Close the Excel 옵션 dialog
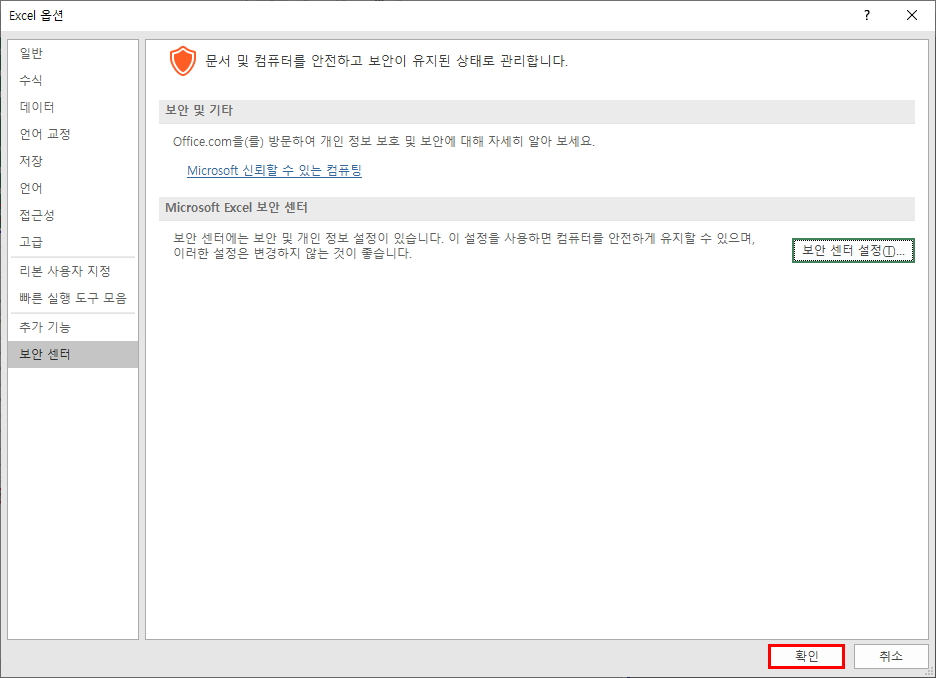This screenshot has width=936, height=678. [912, 16]
